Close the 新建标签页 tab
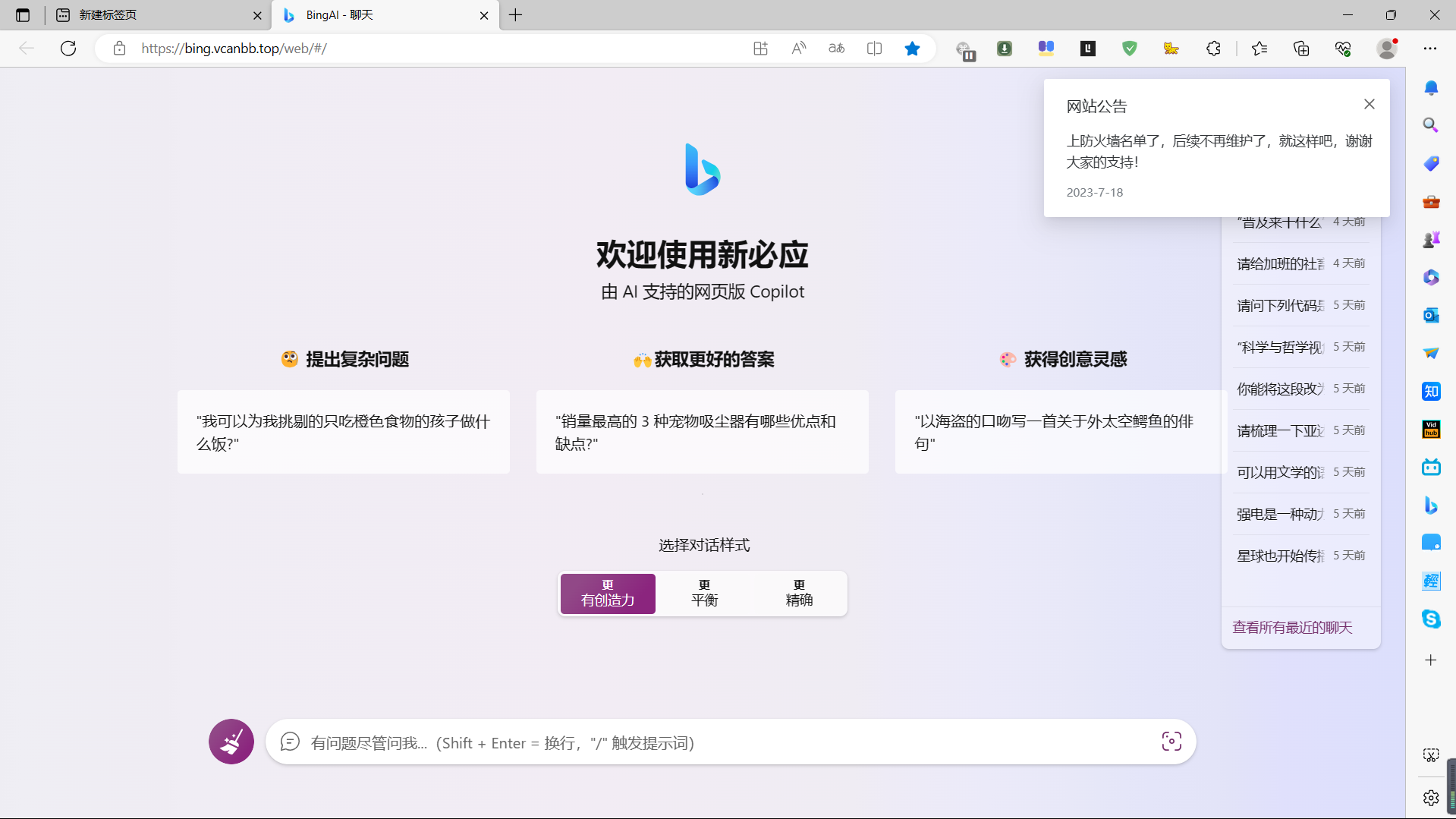 pos(257,15)
